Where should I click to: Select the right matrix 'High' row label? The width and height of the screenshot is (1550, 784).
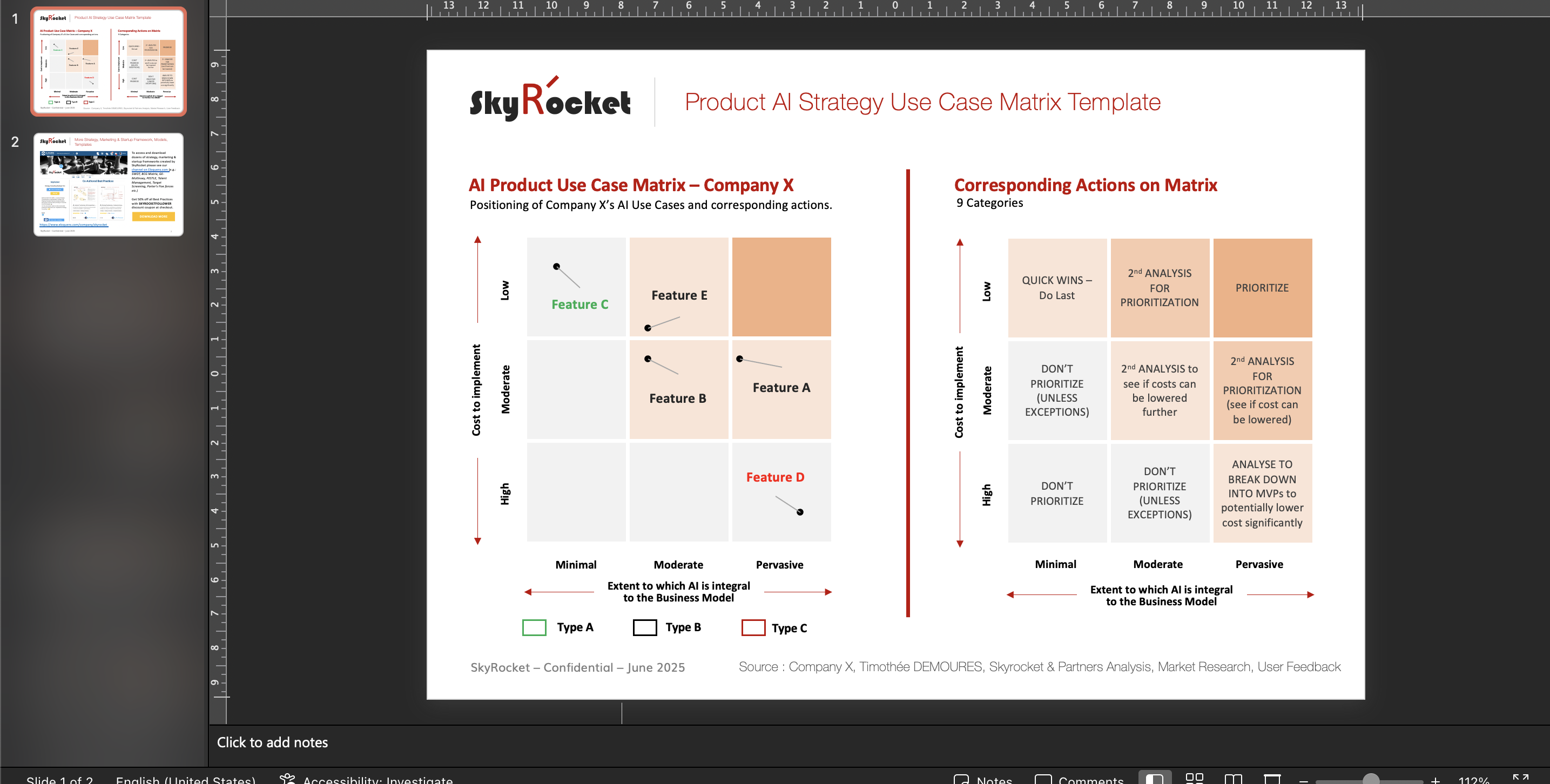(986, 495)
